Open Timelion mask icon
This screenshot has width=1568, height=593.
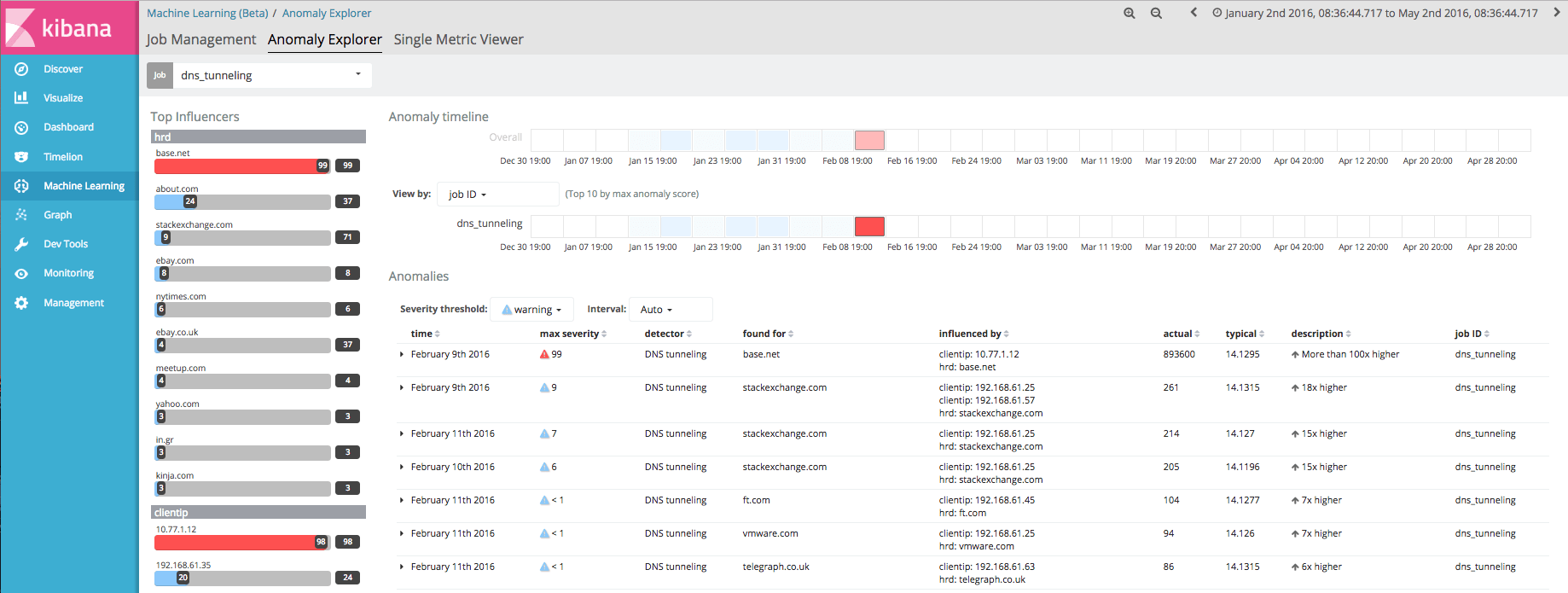[21, 157]
